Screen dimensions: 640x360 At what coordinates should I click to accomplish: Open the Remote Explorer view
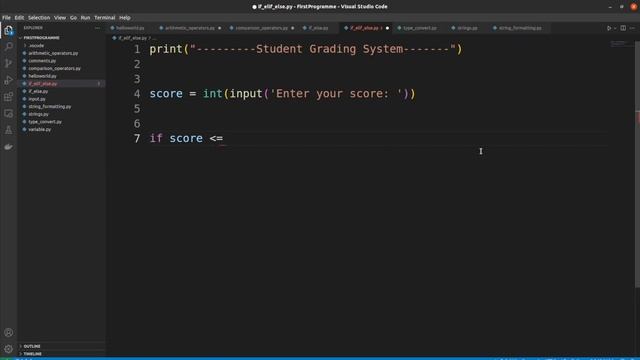point(9,113)
